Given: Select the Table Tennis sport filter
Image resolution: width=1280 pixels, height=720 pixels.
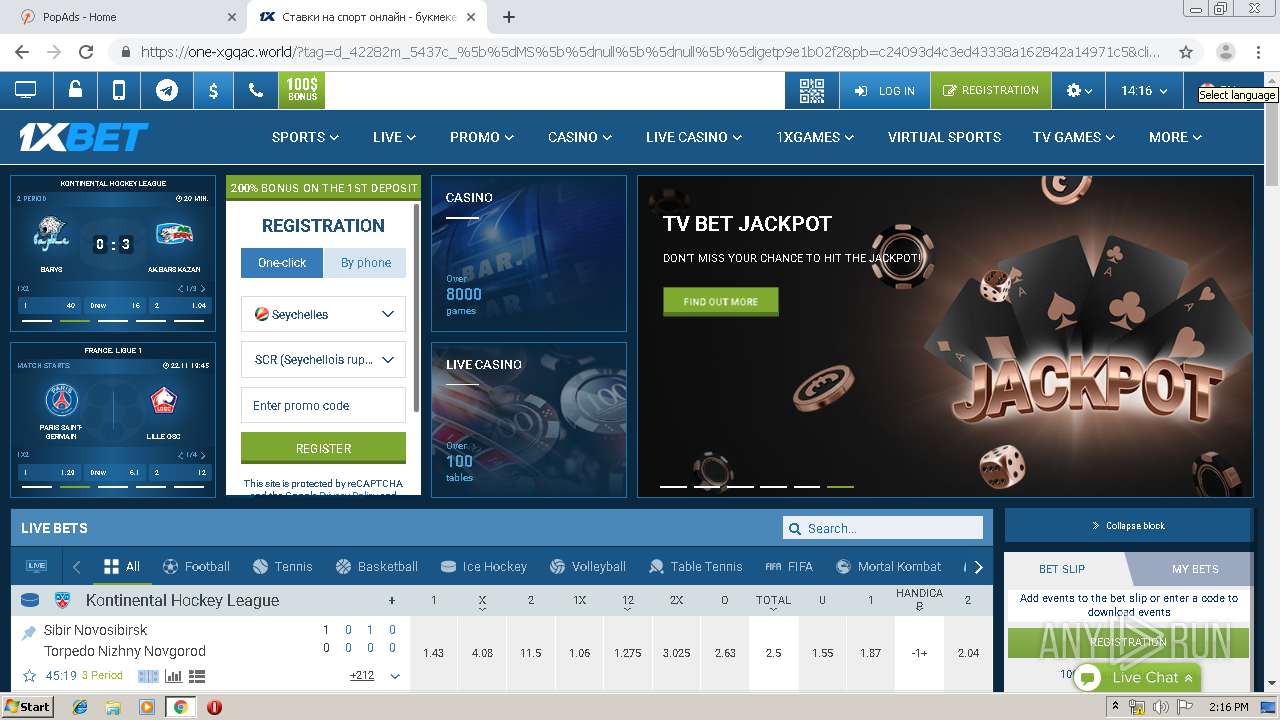Looking at the screenshot, I should [695, 566].
